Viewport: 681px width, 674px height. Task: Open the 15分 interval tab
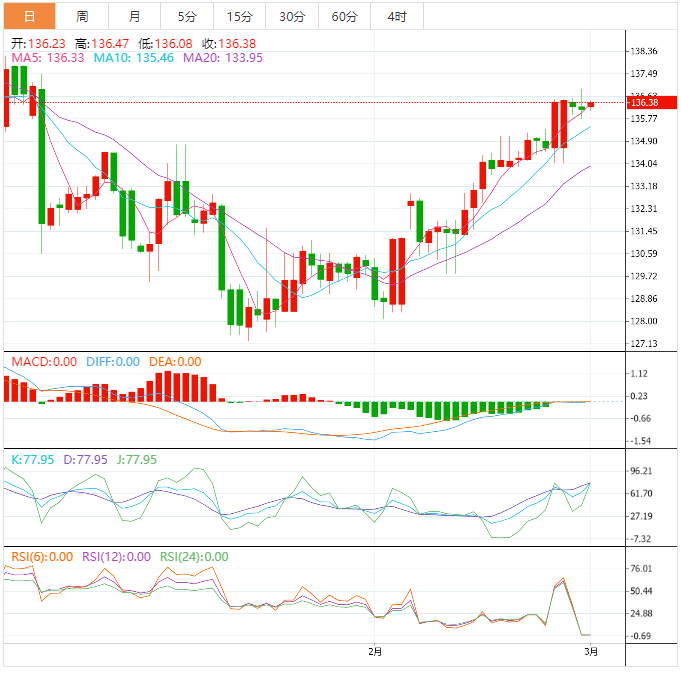coord(240,16)
